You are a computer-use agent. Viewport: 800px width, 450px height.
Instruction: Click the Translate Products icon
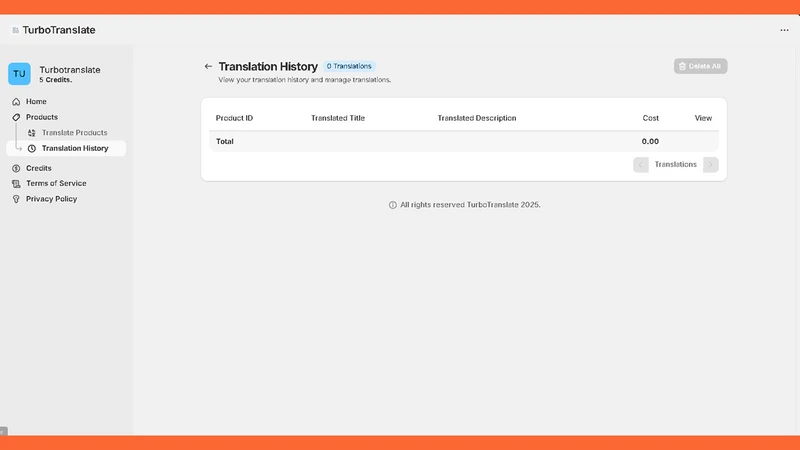click(32, 133)
